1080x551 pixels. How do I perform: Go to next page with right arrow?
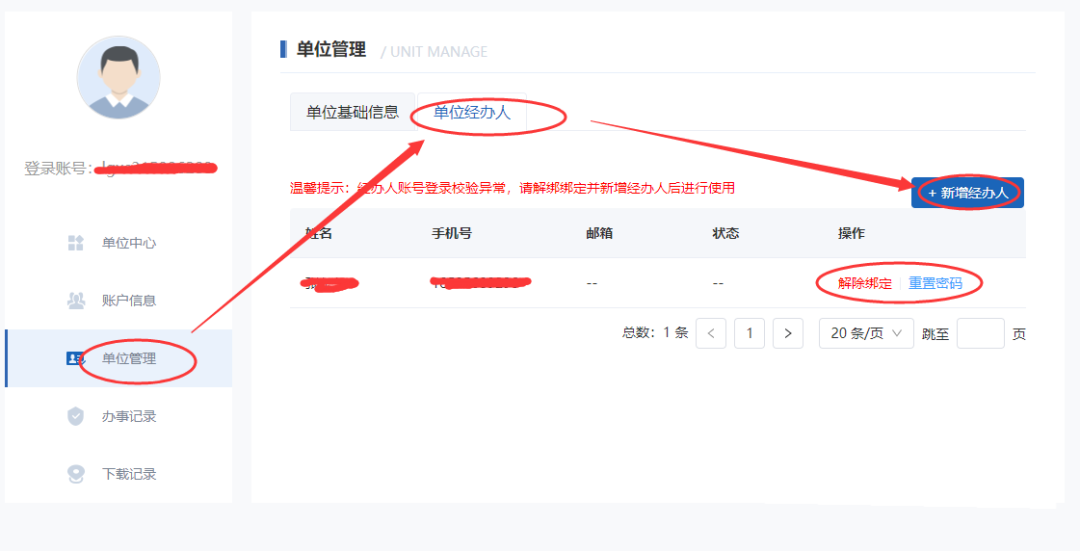pyautogui.click(x=788, y=333)
